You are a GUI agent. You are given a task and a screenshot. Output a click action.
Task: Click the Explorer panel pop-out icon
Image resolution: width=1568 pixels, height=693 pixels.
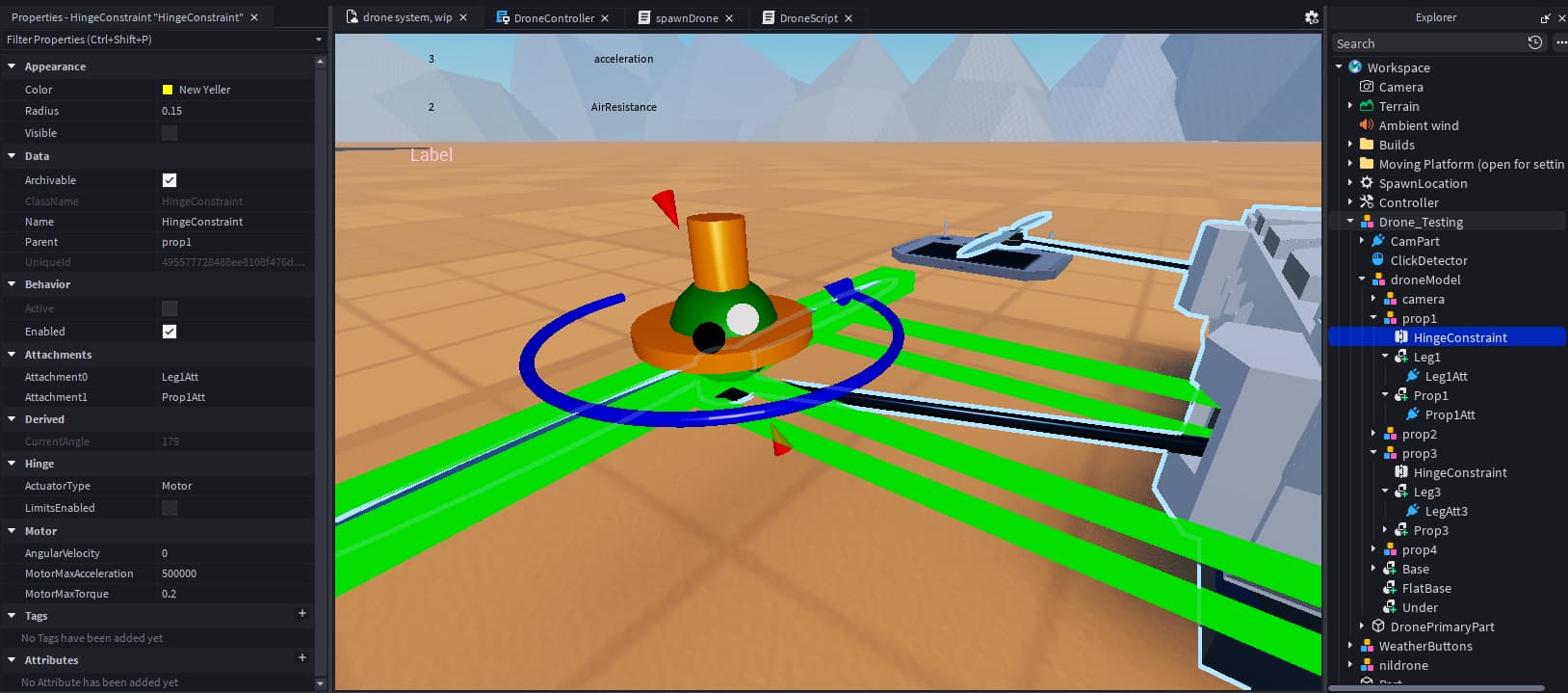point(1546,17)
